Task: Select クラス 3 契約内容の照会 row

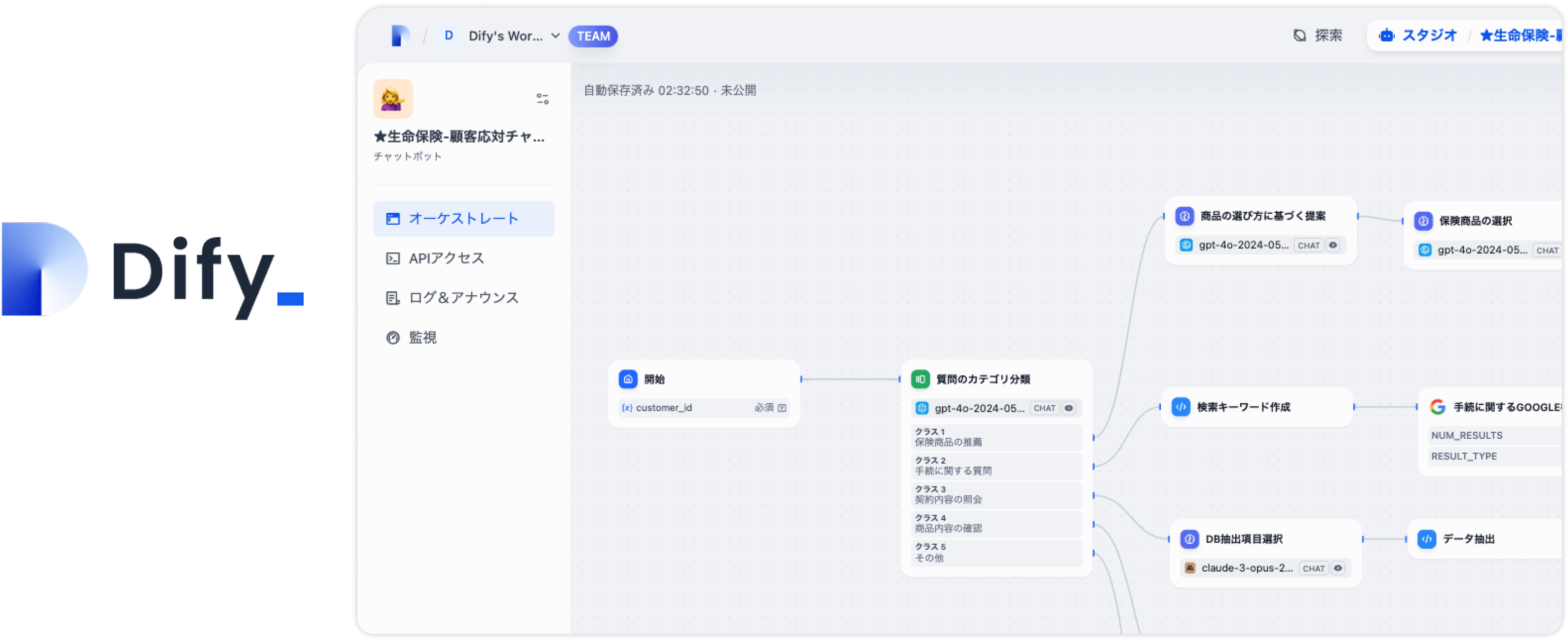Action: coord(996,494)
